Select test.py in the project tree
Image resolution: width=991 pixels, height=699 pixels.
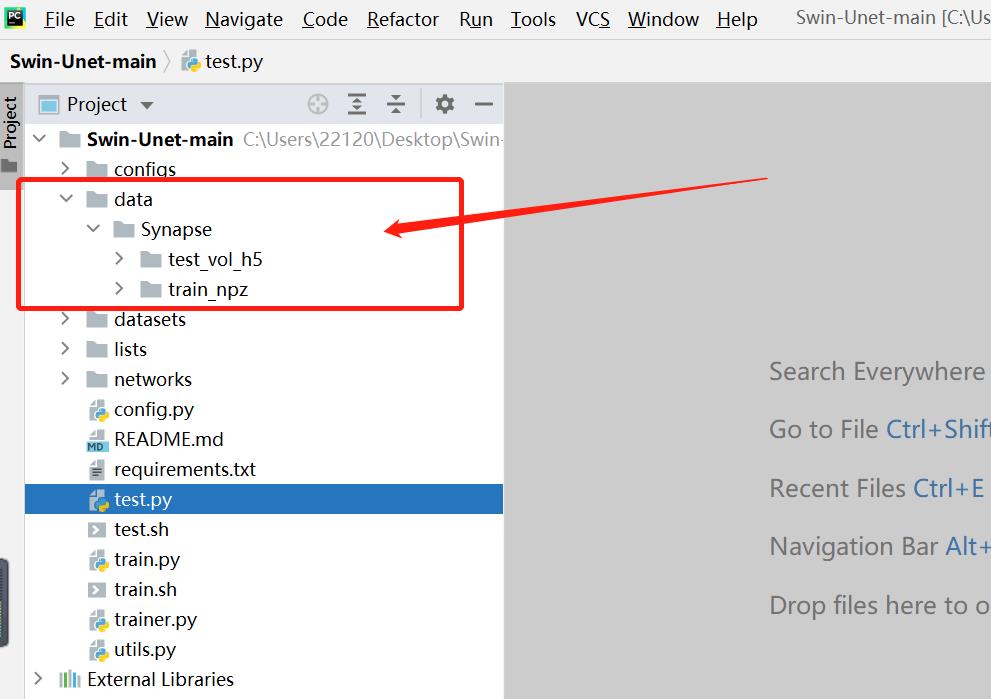(264, 500)
